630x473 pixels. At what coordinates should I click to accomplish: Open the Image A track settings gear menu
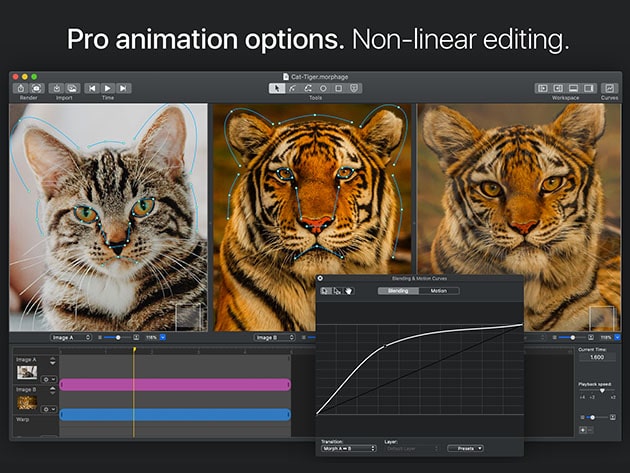pyautogui.click(x=49, y=379)
